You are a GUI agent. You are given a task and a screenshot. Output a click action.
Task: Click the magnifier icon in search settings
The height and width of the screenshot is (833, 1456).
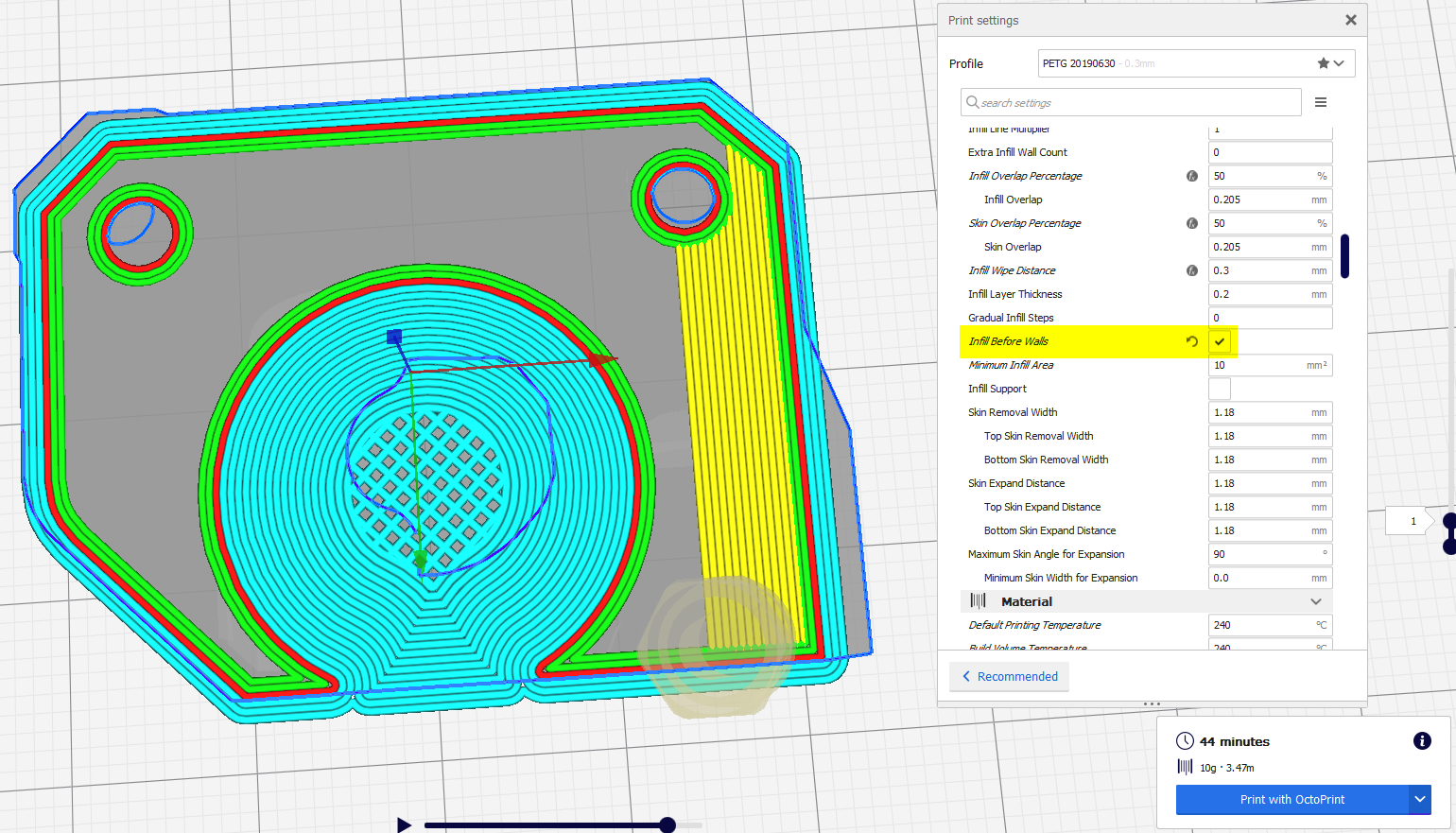pos(973,102)
